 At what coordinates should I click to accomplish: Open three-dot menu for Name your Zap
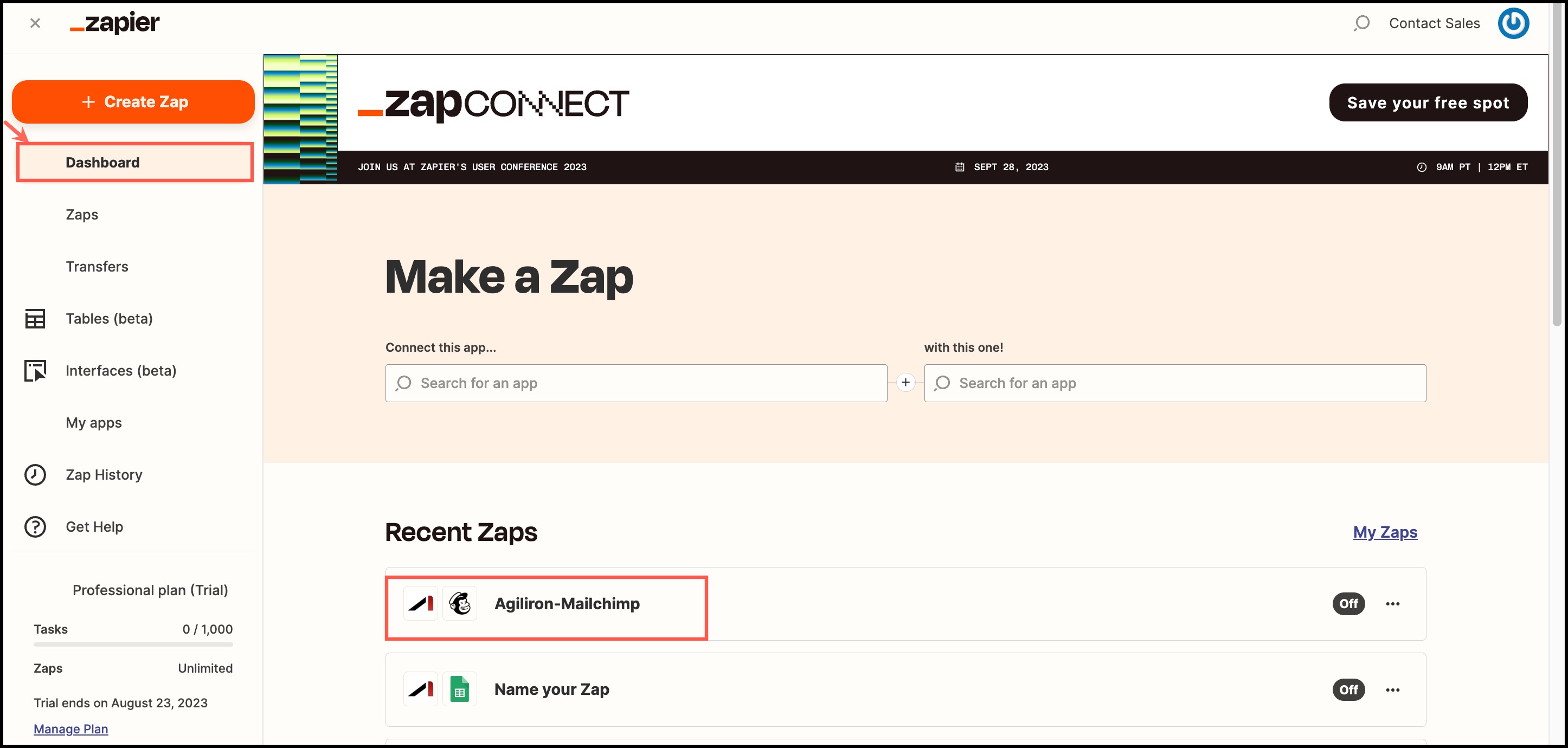click(x=1392, y=689)
